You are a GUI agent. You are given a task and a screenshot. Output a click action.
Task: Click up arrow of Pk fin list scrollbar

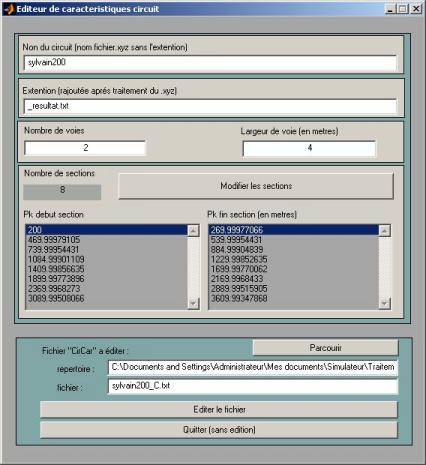coord(385,231)
